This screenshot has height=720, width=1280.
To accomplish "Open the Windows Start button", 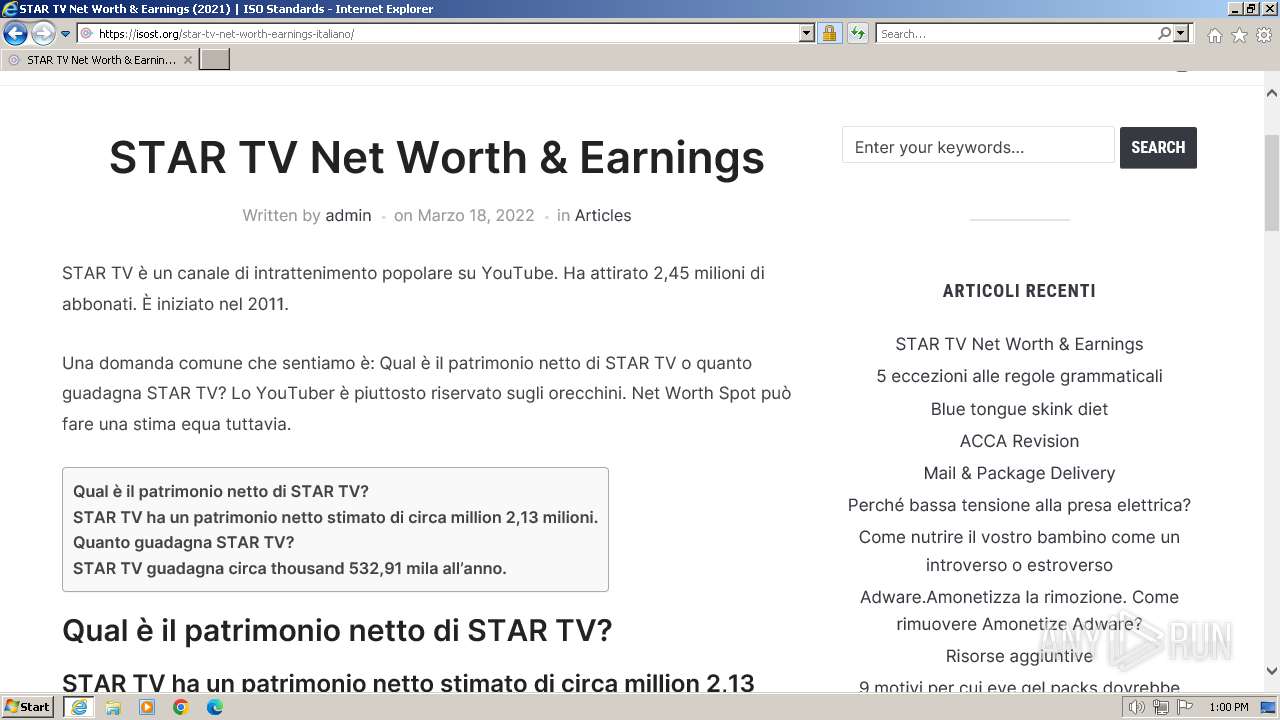I will [28, 707].
